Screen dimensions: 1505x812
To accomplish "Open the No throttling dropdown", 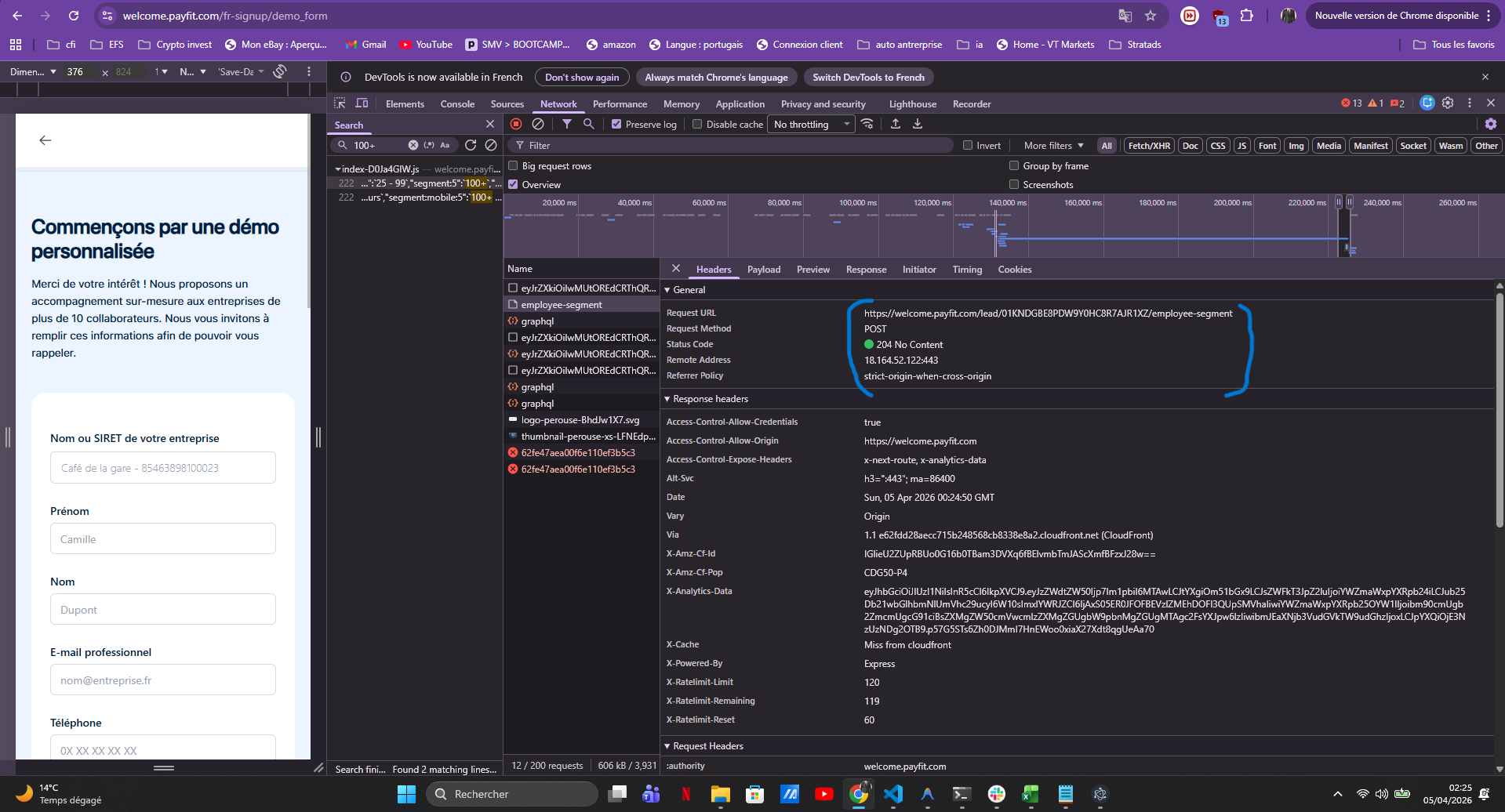I will click(812, 124).
